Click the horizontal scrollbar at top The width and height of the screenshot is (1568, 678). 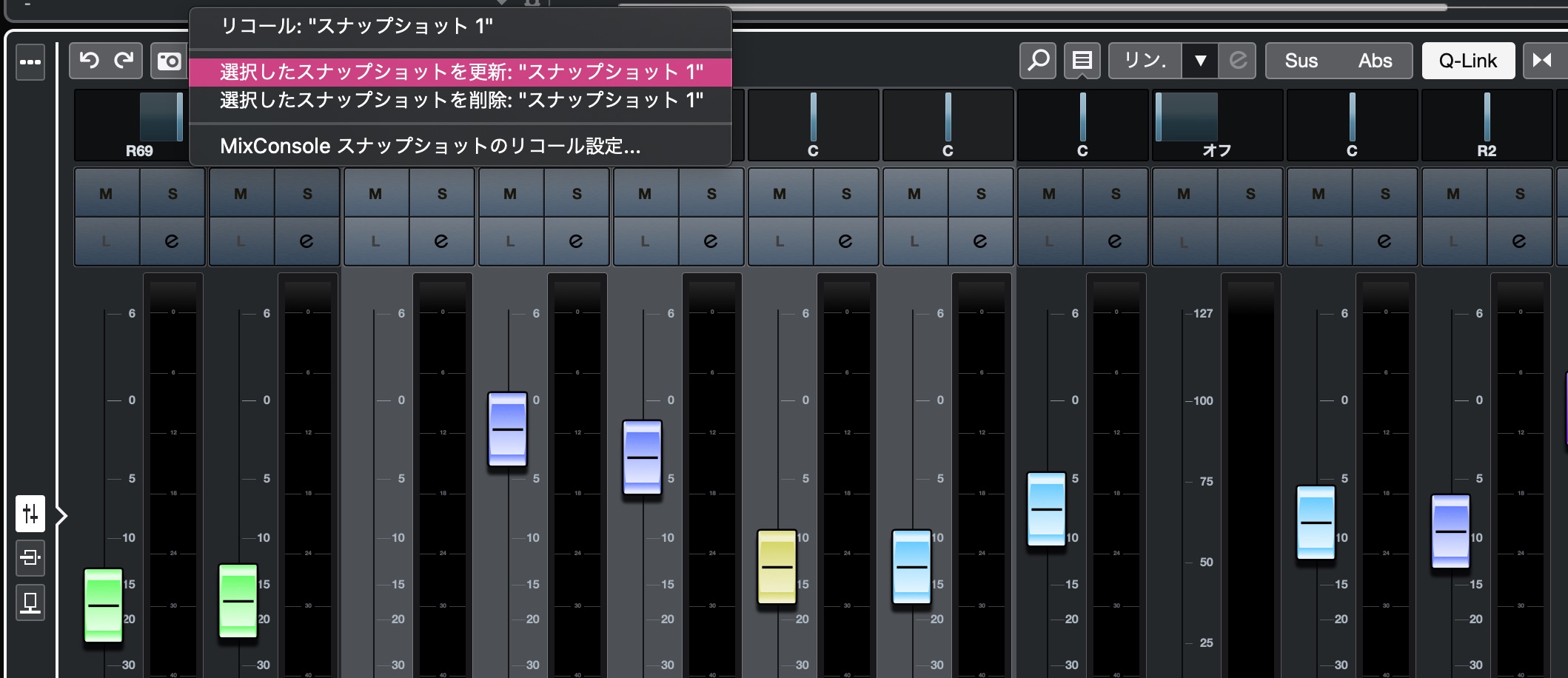point(1032,7)
